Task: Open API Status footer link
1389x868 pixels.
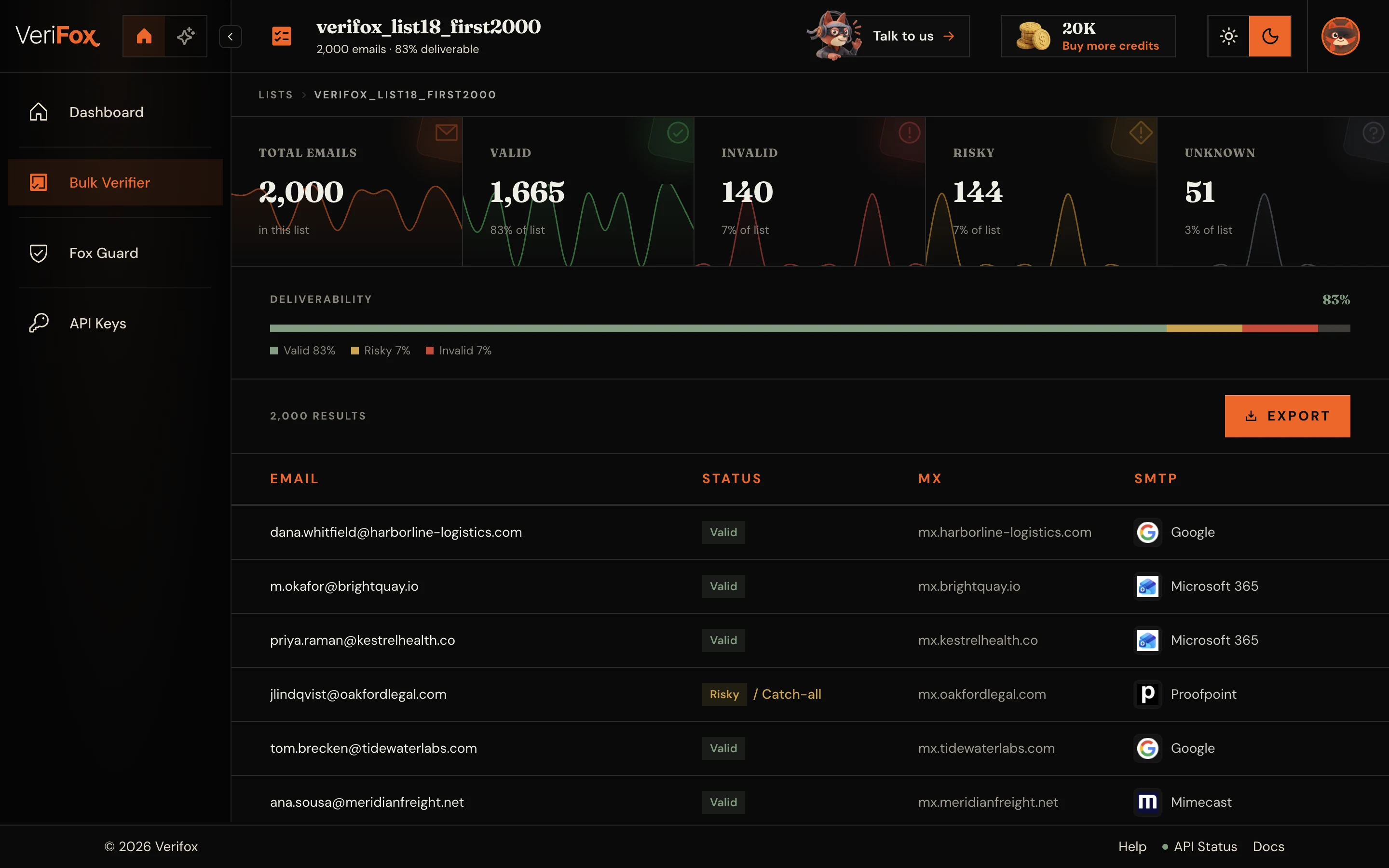Action: [1199, 846]
